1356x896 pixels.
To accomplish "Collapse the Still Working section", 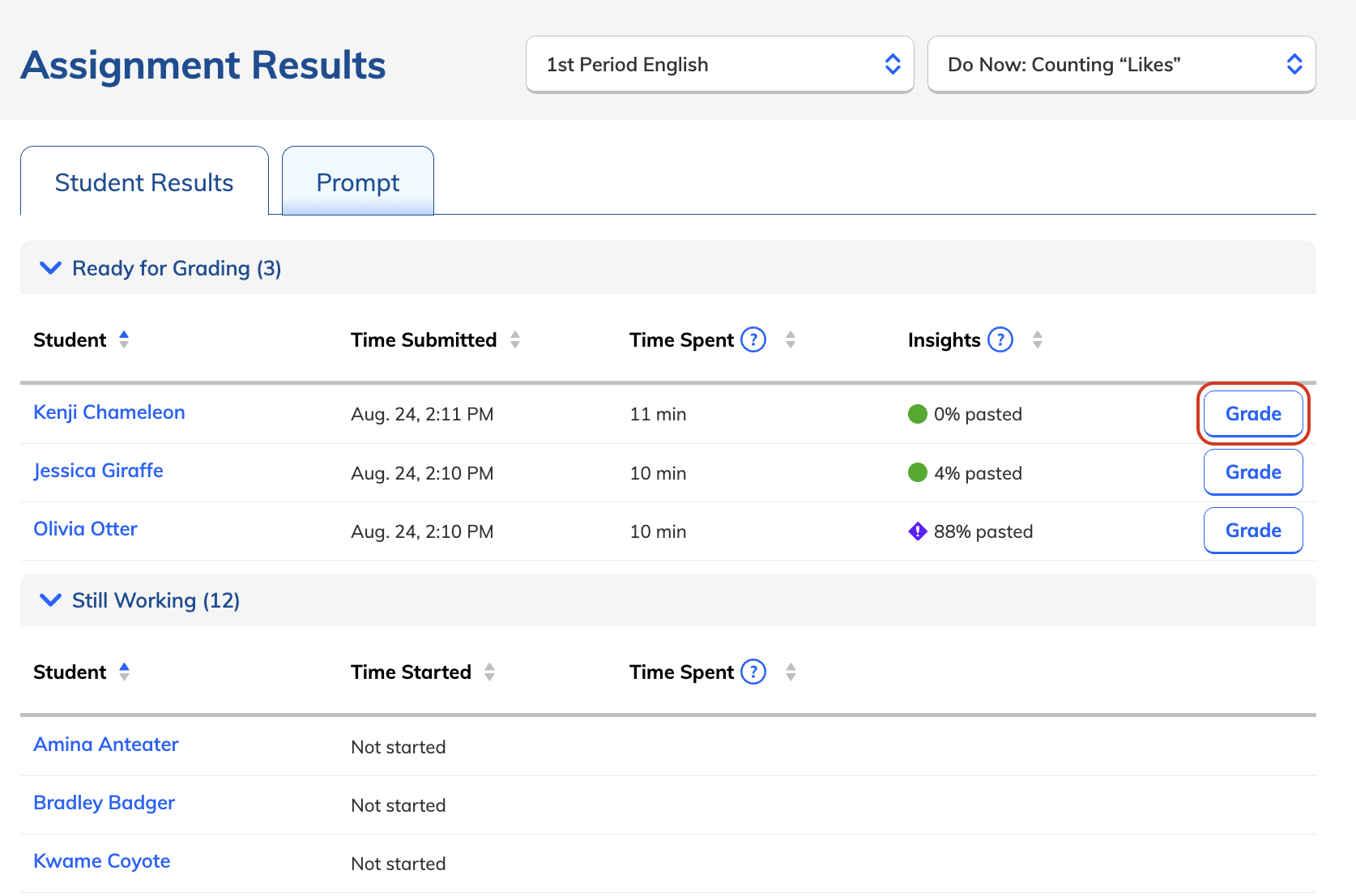I will 50,600.
